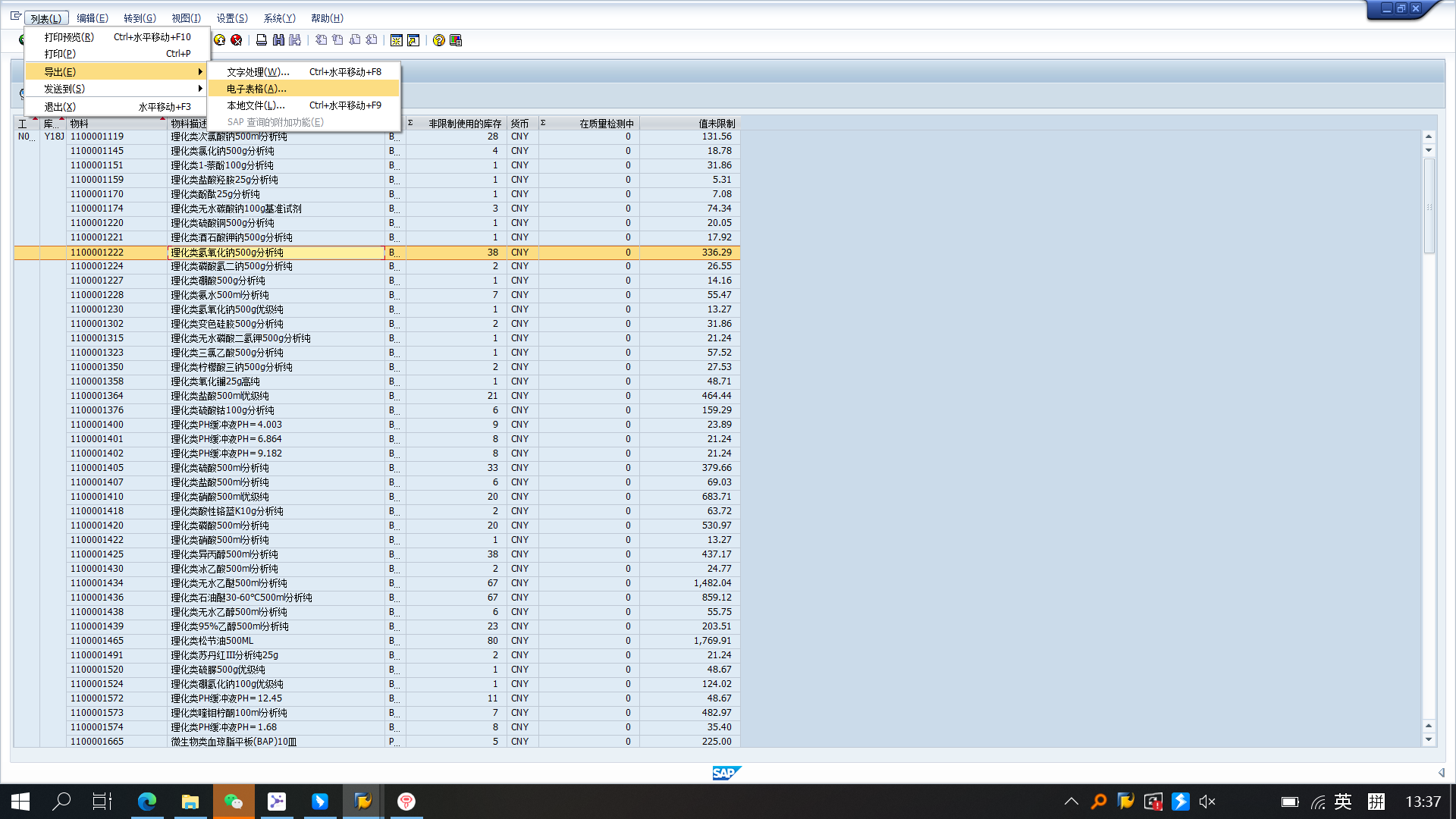This screenshot has width=1456, height=819.
Task: Click the 货币 column header
Action: [x=522, y=123]
